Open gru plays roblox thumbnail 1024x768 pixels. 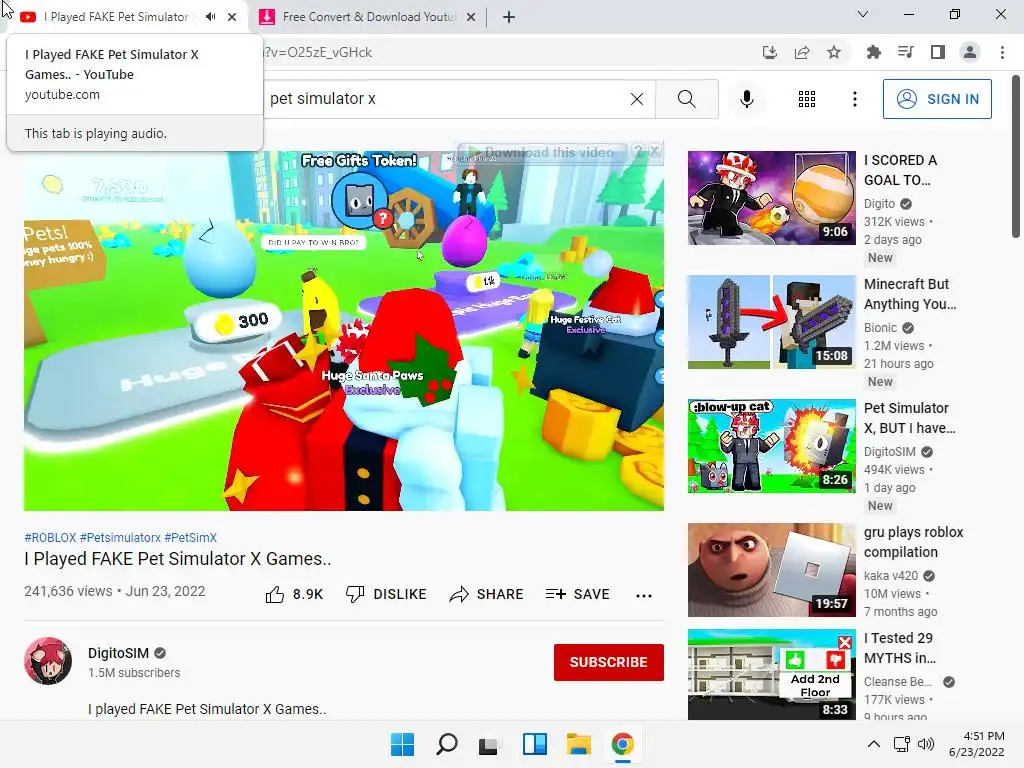771,570
